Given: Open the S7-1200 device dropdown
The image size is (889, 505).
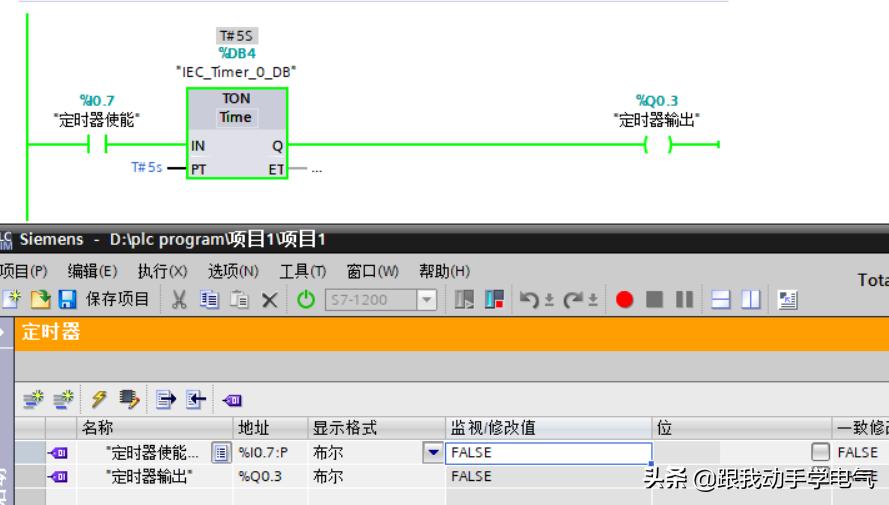Looking at the screenshot, I should pyautogui.click(x=426, y=299).
